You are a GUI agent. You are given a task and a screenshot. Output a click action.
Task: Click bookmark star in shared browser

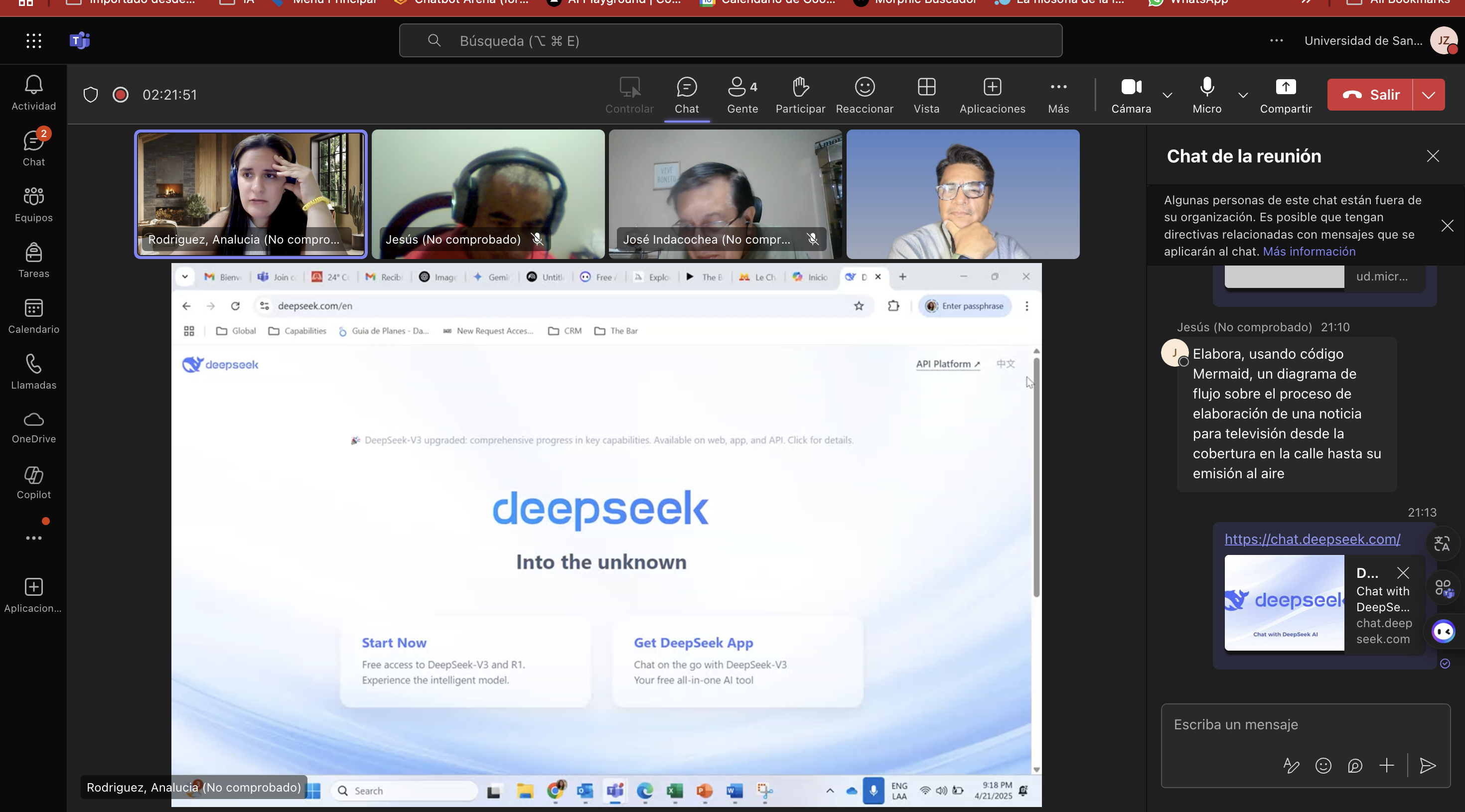point(859,306)
